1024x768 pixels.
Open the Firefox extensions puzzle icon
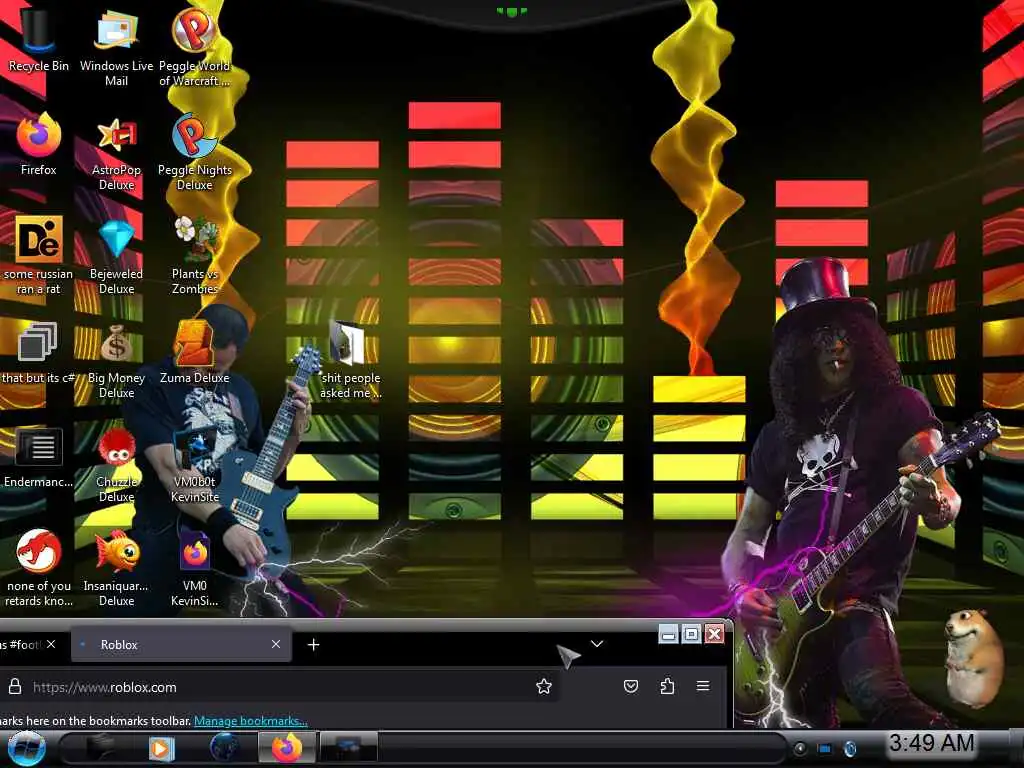667,686
